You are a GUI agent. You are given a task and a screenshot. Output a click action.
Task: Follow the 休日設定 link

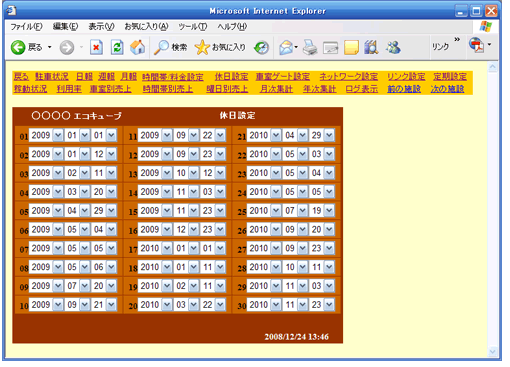(x=231, y=77)
